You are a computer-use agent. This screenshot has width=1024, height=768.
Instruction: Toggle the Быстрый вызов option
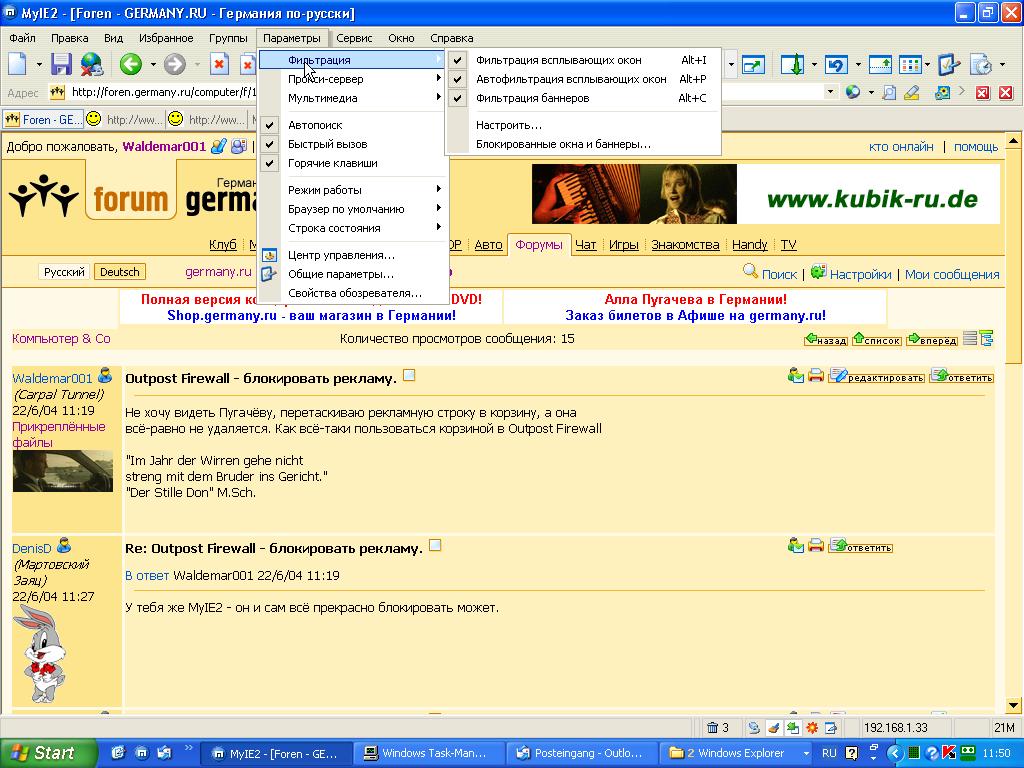click(353, 144)
